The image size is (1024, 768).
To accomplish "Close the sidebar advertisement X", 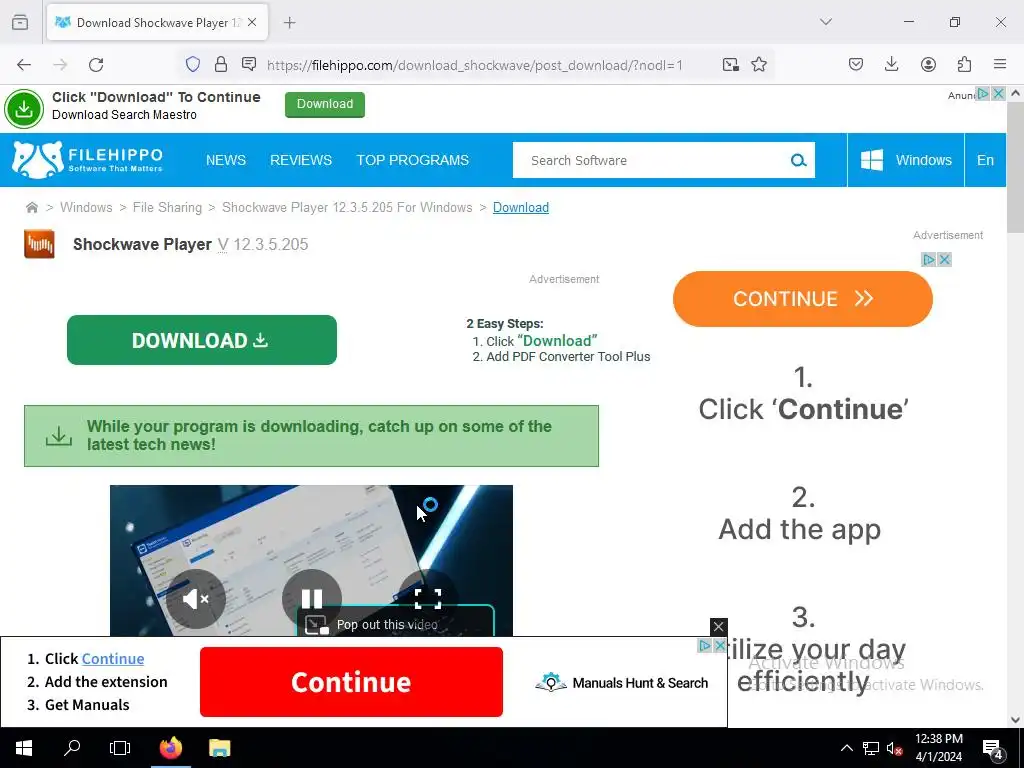I will [x=944, y=260].
